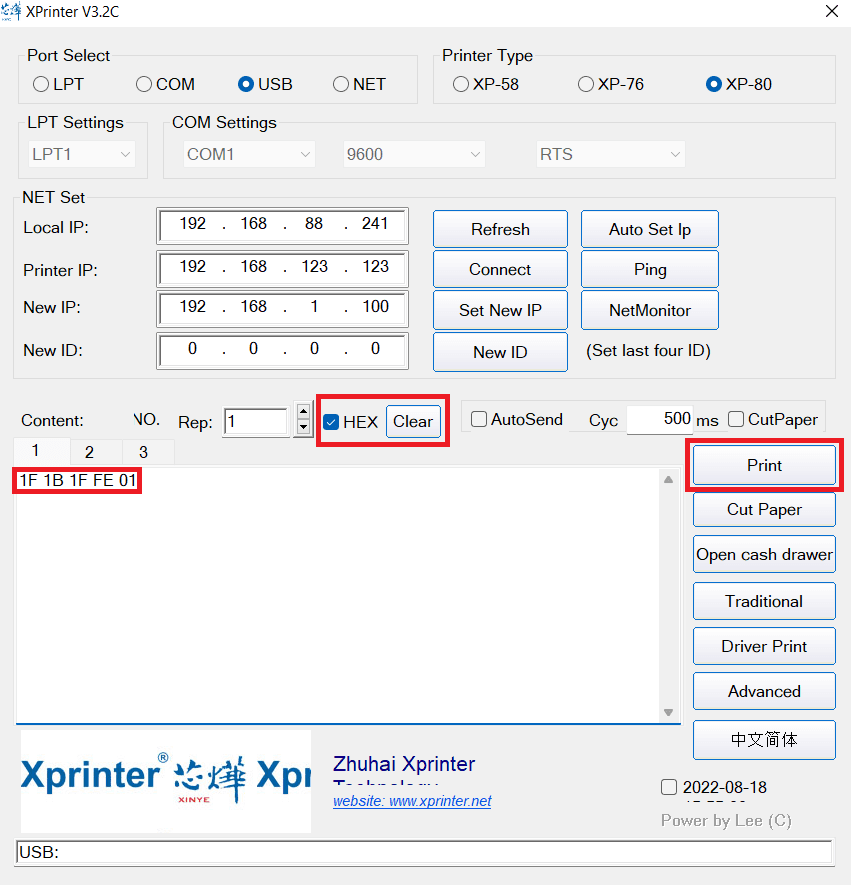Expand the 9600 baud rate dropdown
Viewport: 851px width, 885px height.
click(414, 154)
